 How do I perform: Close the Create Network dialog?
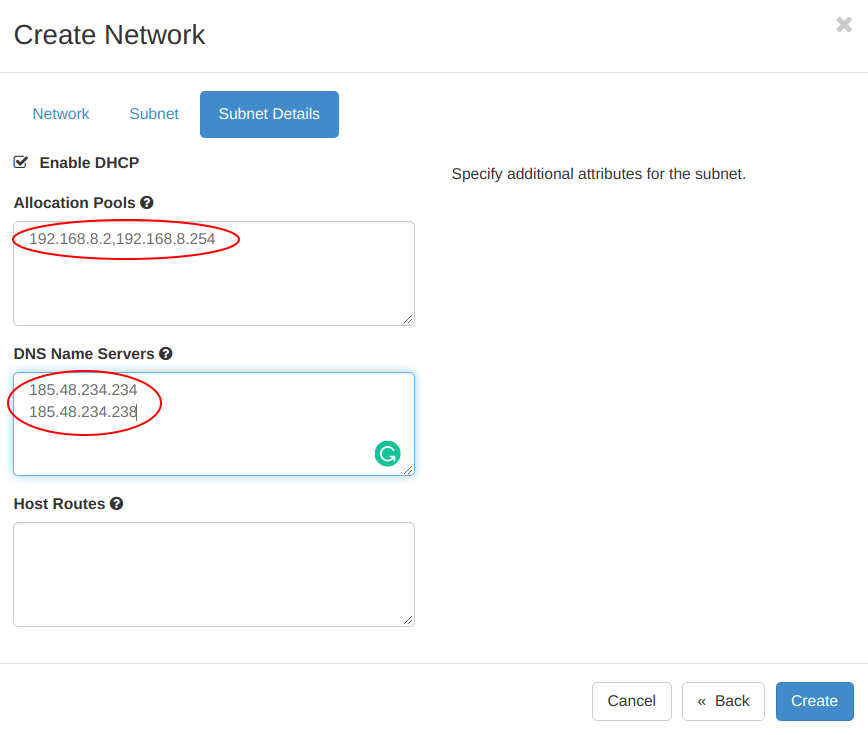pyautogui.click(x=844, y=24)
